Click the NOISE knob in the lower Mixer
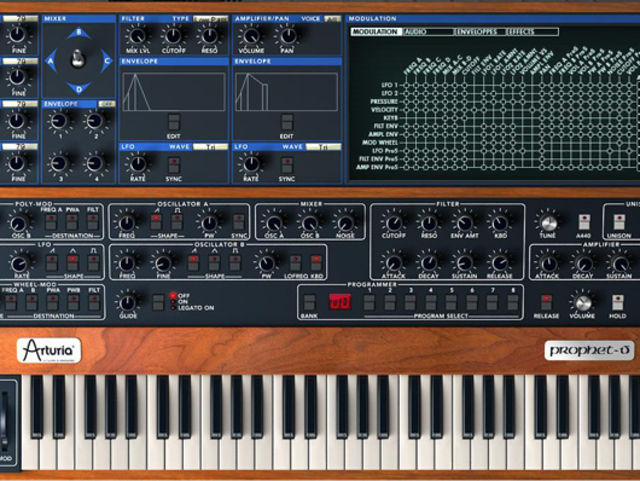Screen dimensions: 640x481 coord(345,223)
